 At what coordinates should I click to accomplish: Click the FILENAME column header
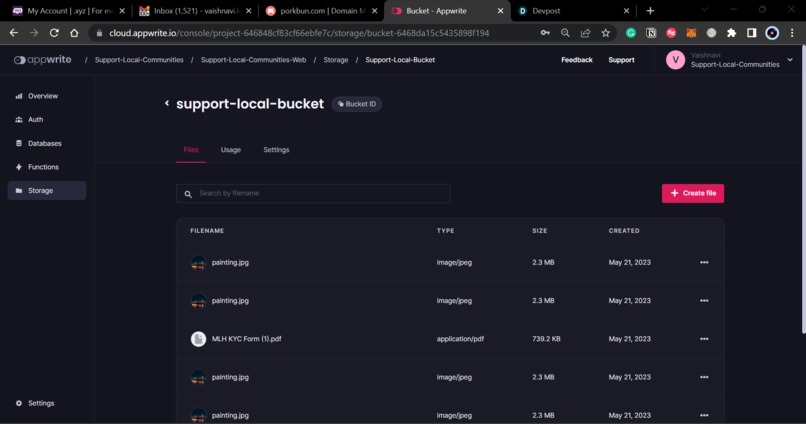click(x=207, y=231)
